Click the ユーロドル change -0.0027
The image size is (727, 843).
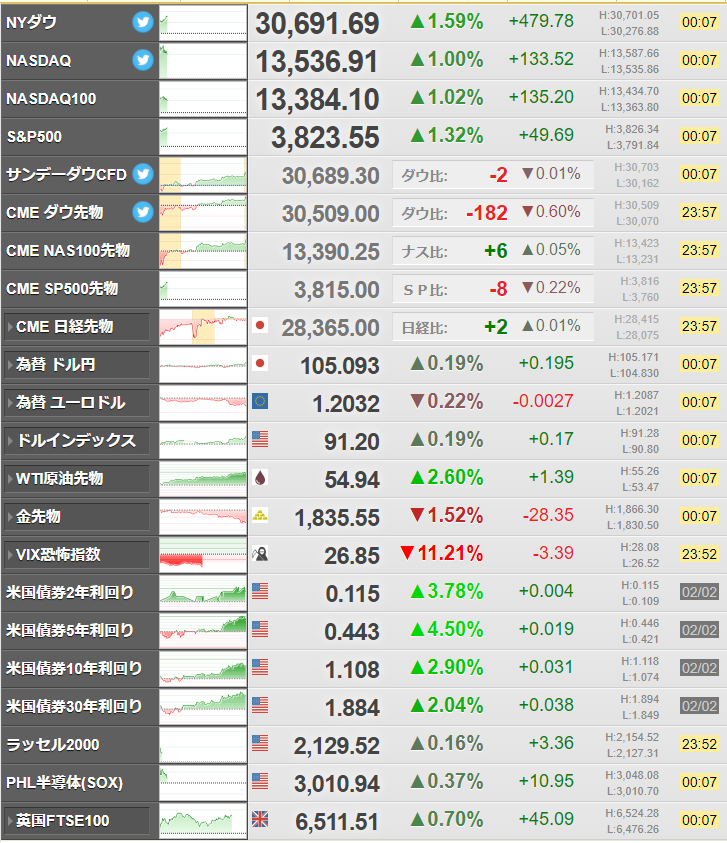pyautogui.click(x=543, y=401)
